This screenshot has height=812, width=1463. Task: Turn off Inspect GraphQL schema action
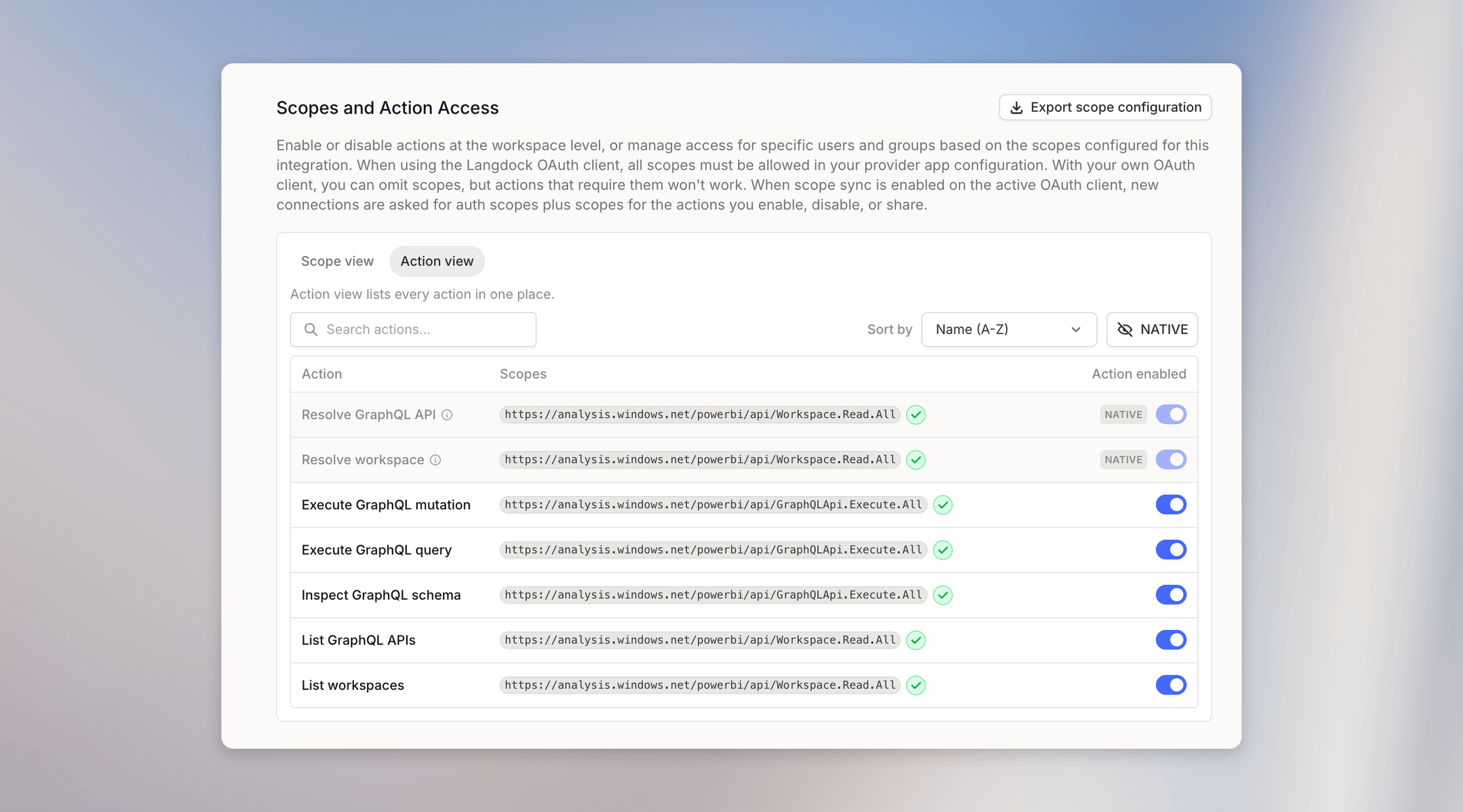coord(1170,595)
